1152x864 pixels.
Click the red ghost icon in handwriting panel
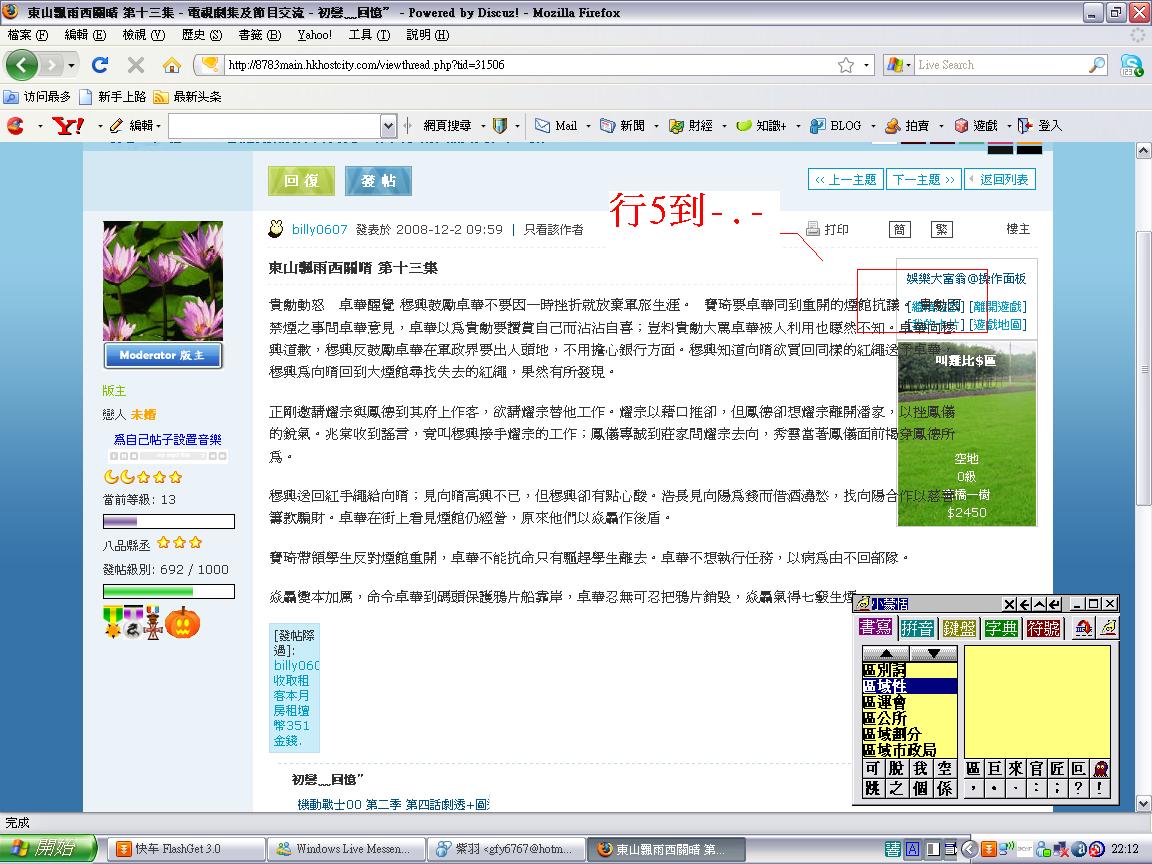click(1100, 768)
